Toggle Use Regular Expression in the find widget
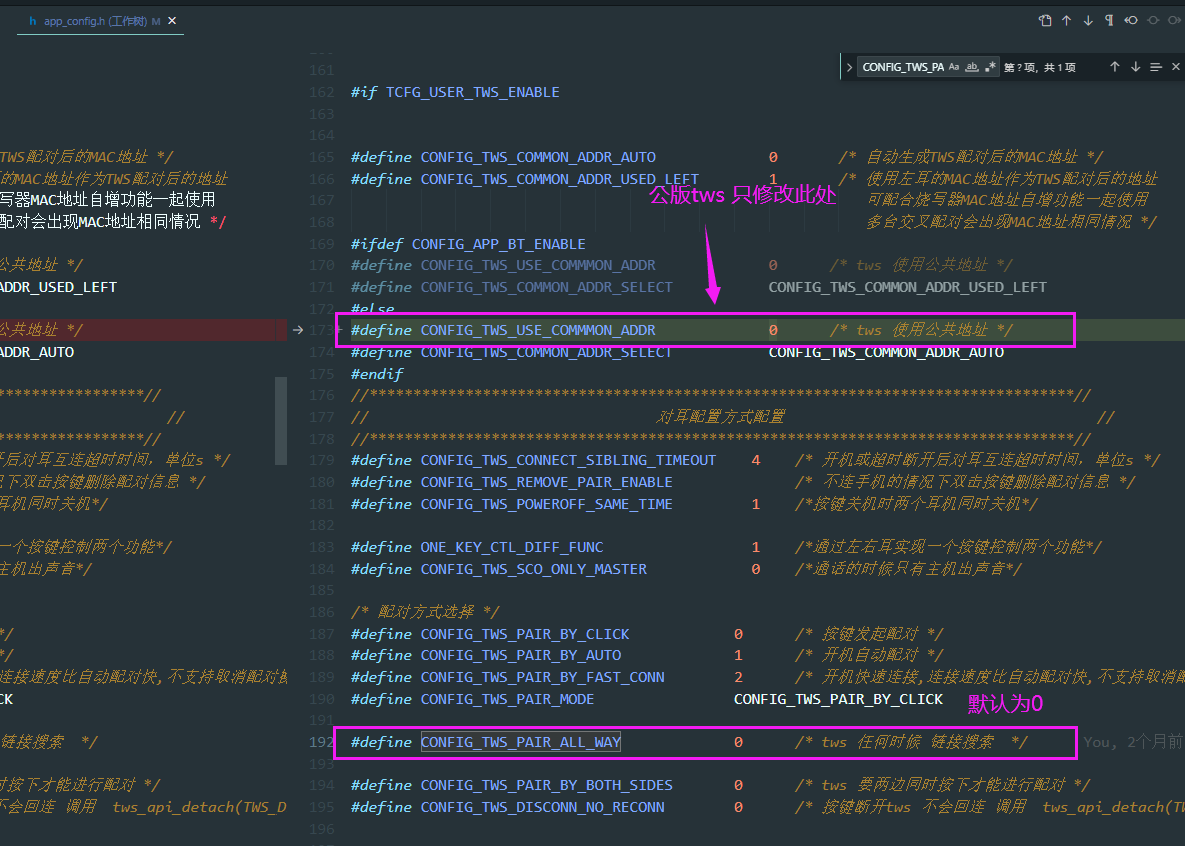Viewport: 1185px width, 846px height. pos(990,67)
